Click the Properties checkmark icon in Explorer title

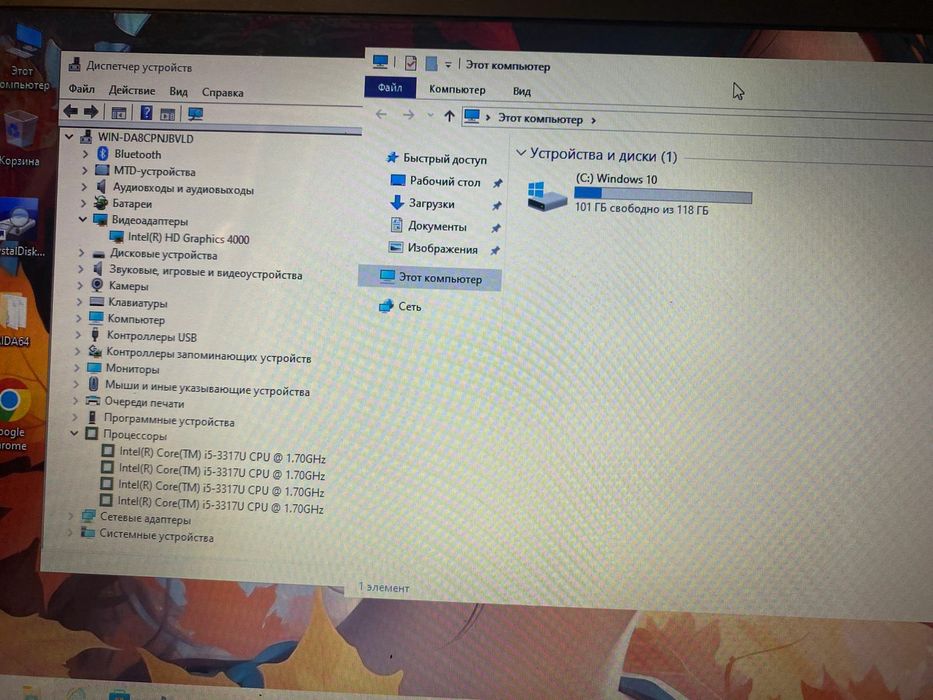tap(410, 62)
